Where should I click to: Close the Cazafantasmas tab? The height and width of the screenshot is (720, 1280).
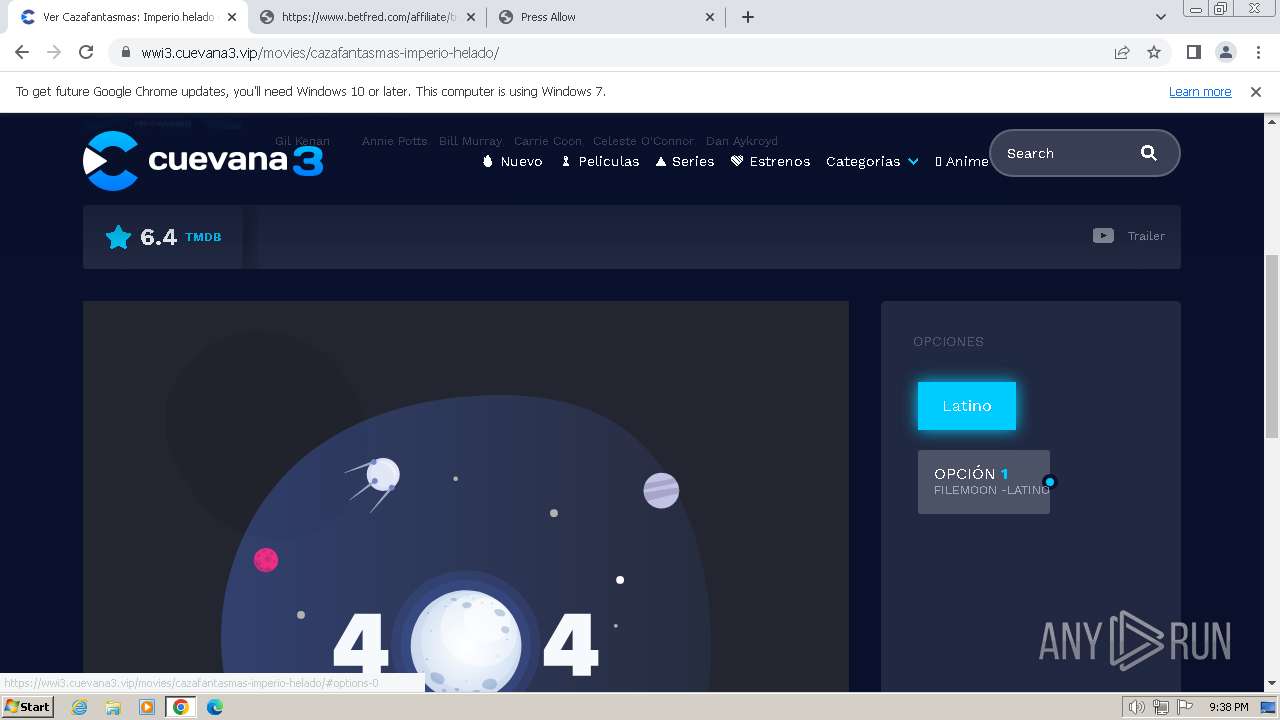click(231, 17)
